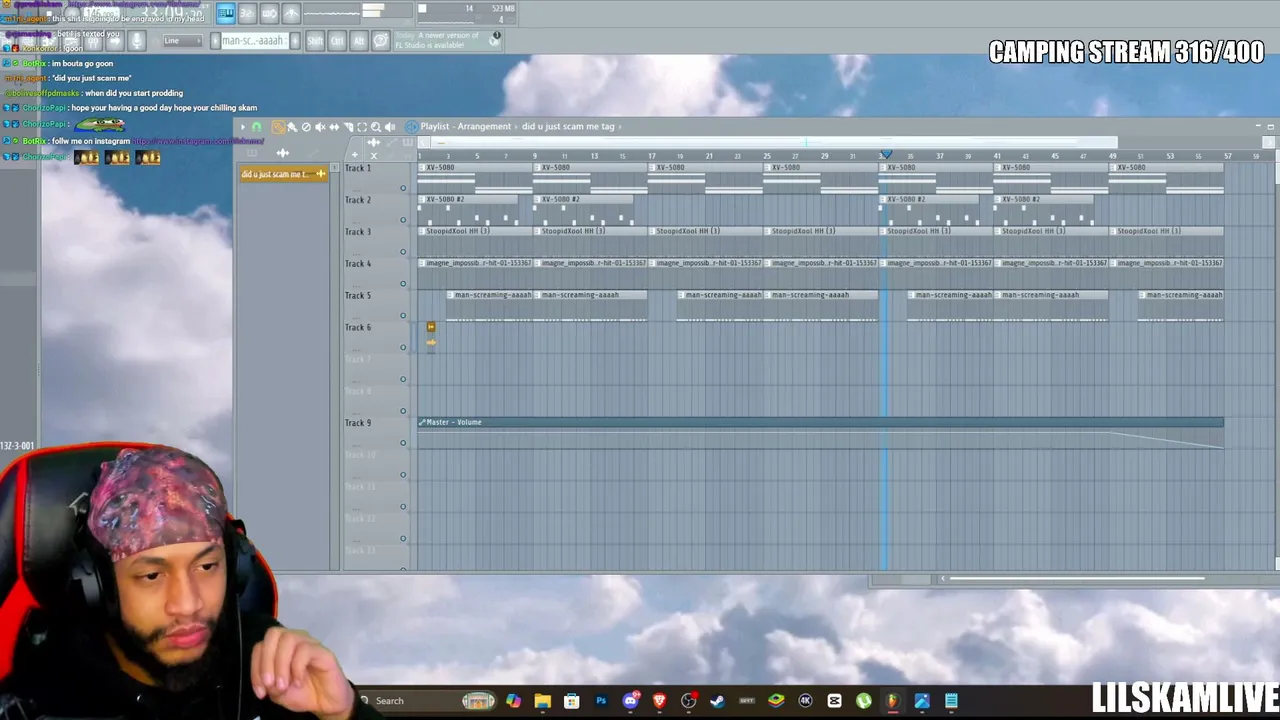Select the playlist Paint brush tool
The height and width of the screenshot is (720, 1280).
tap(292, 127)
